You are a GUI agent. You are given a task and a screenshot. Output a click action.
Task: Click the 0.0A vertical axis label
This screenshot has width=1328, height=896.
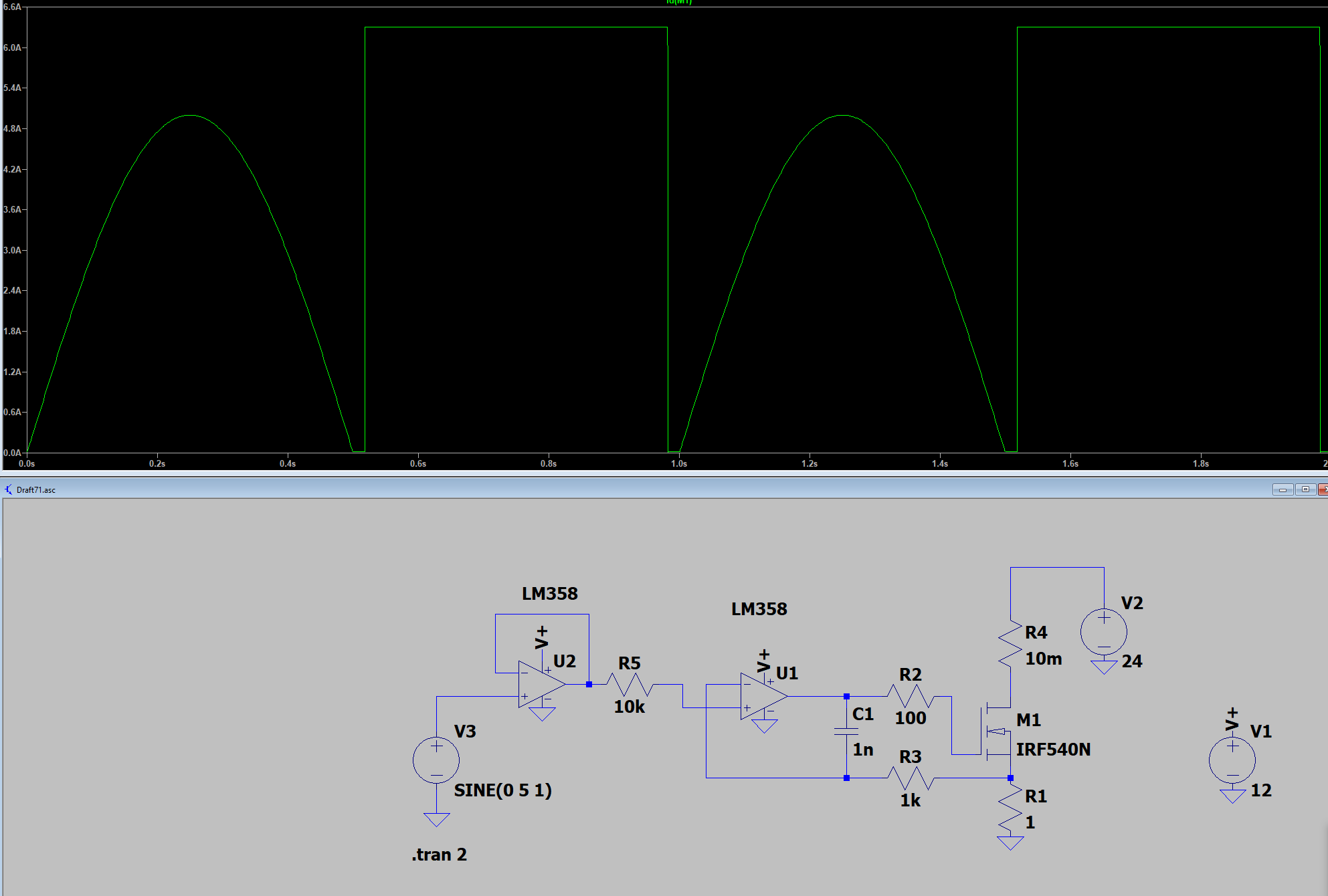point(12,453)
